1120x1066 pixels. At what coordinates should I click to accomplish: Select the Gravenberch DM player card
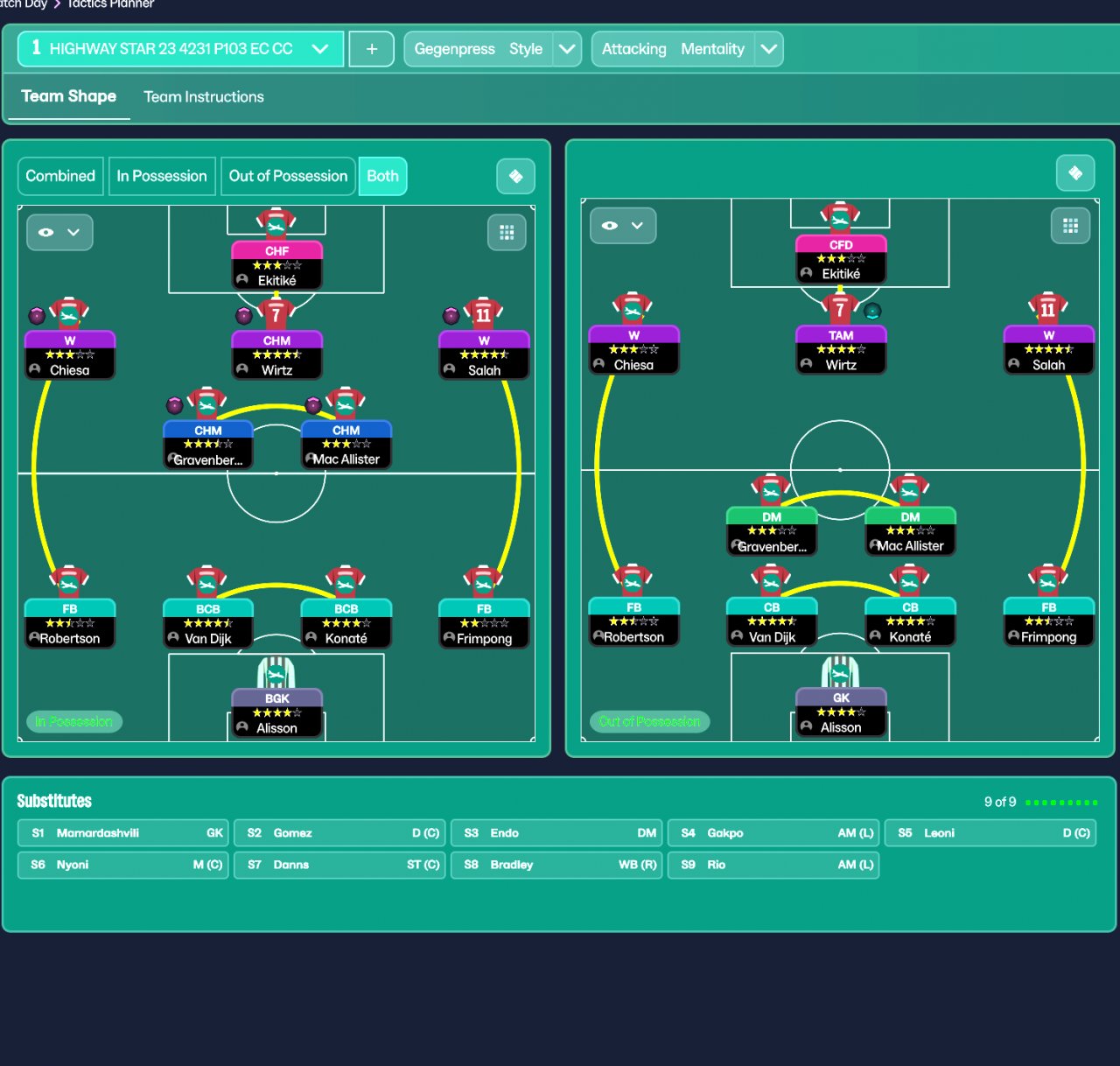(772, 531)
